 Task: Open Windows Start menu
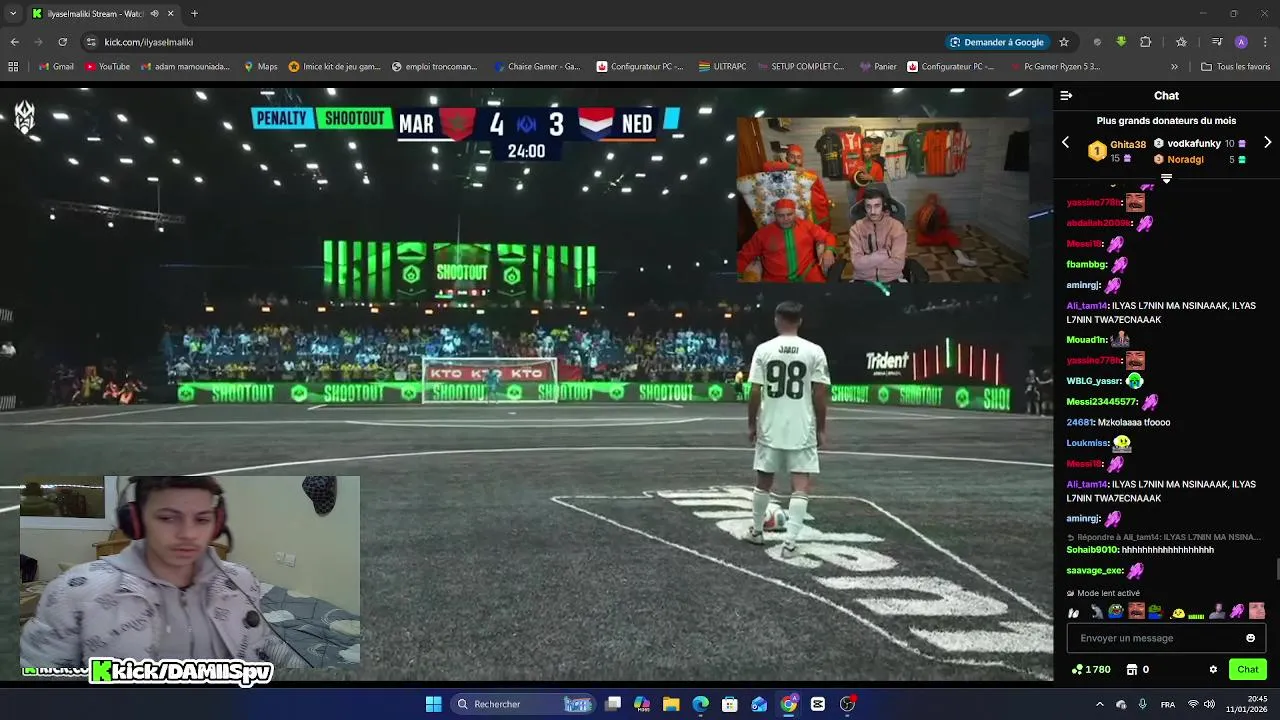coord(433,704)
